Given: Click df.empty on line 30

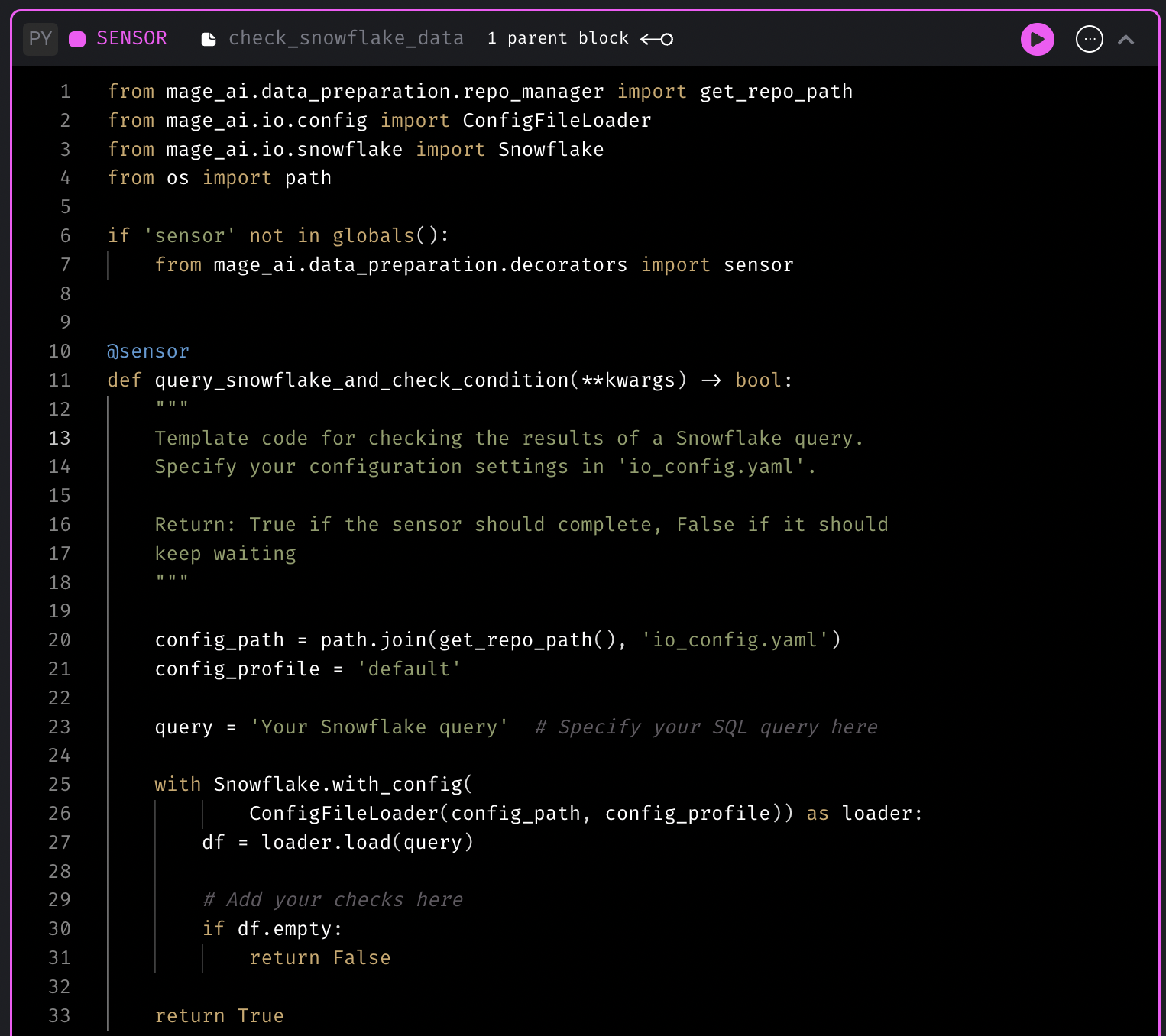Looking at the screenshot, I should (284, 929).
